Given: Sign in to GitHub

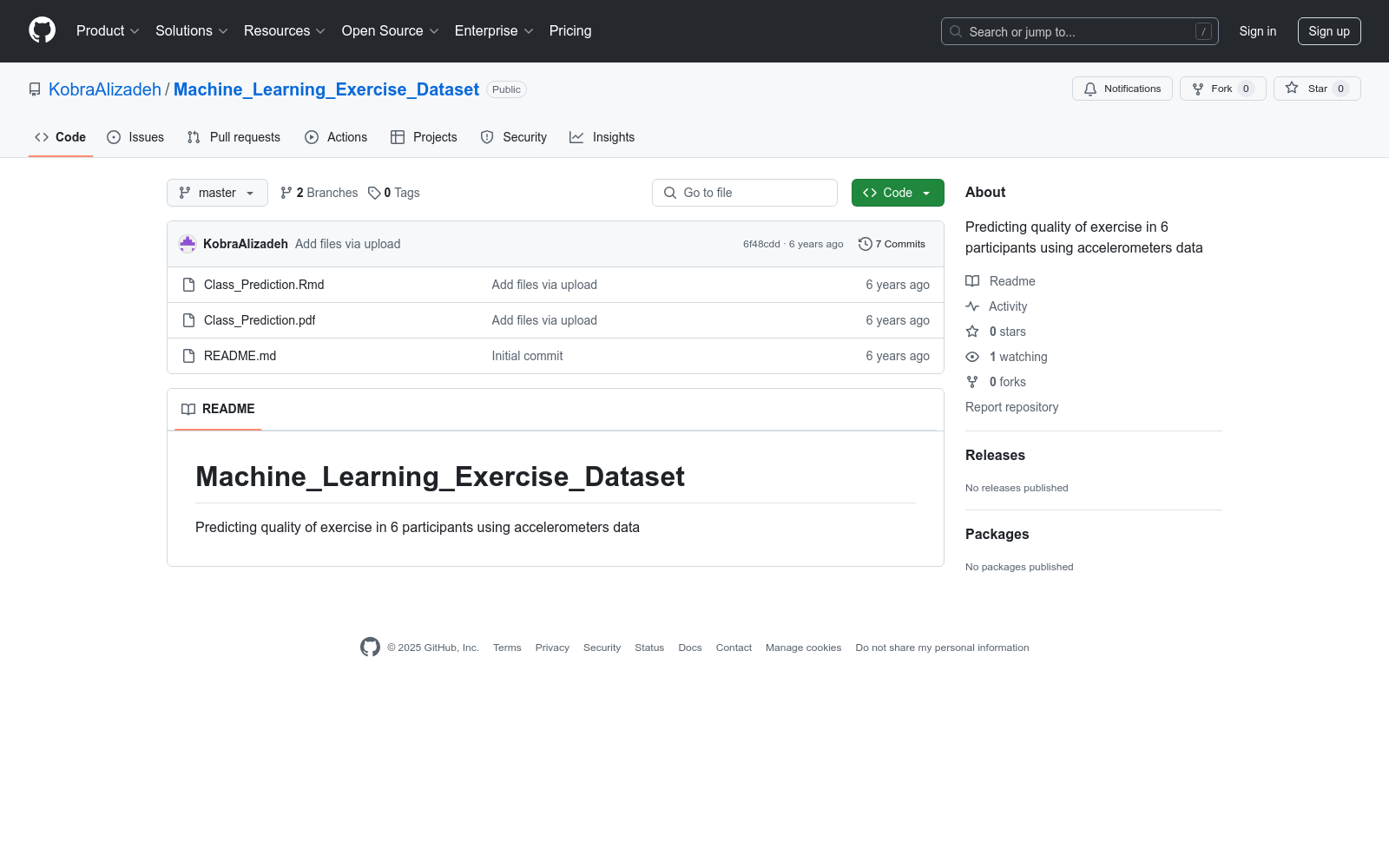Looking at the screenshot, I should click(1258, 31).
